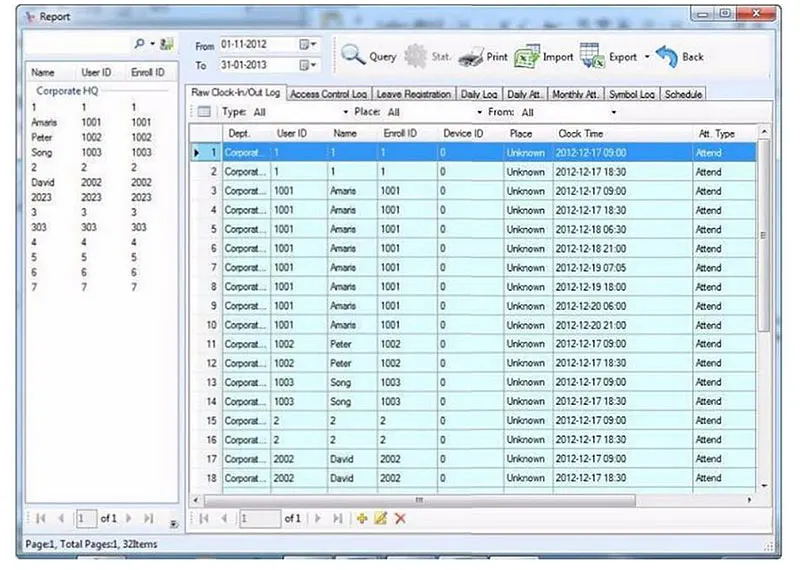Viewport: 800px width, 570px height.
Task: Click the log horizontal scrollbar thumb
Action: [419, 500]
